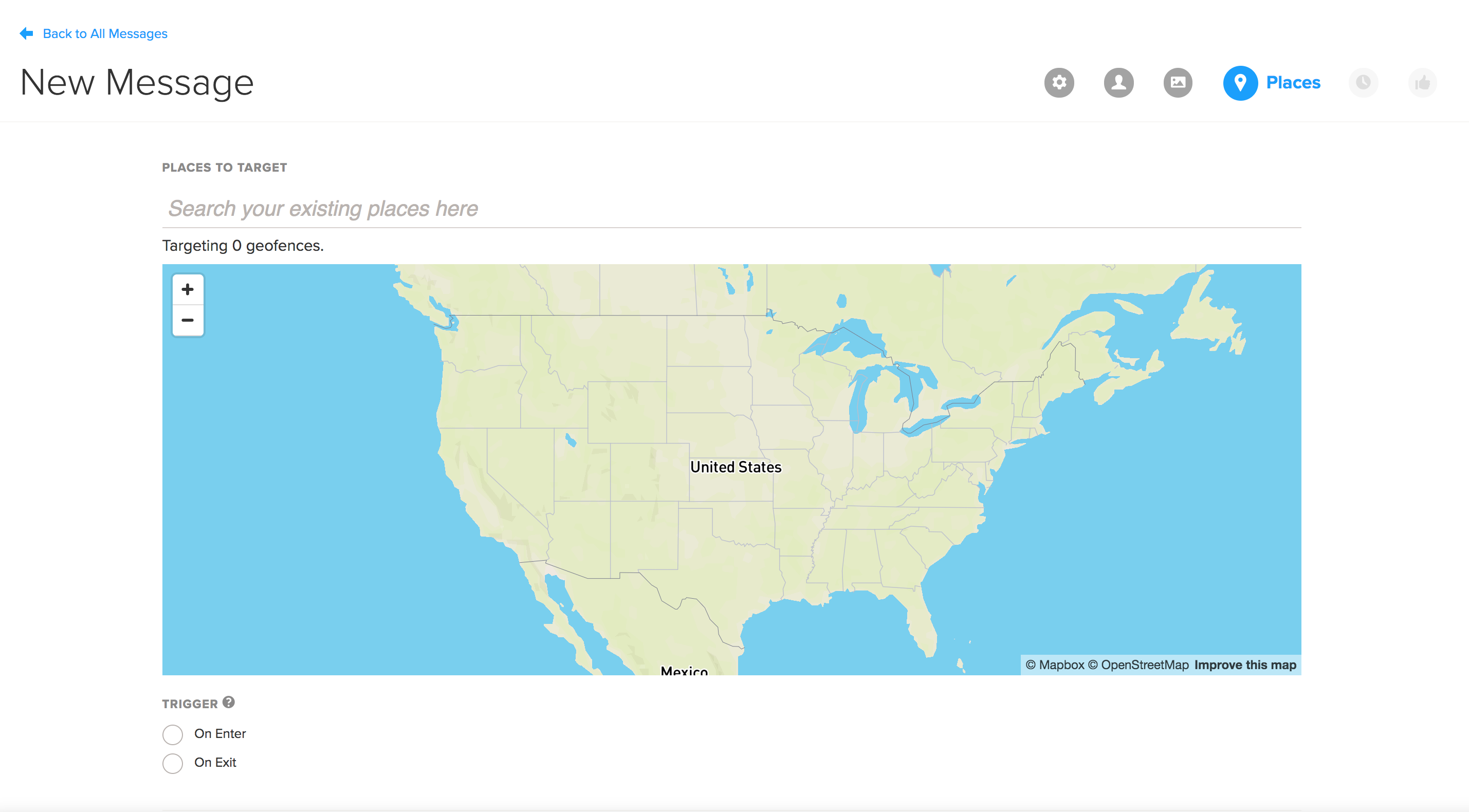Screen dimensions: 1469x812
Task: Open the audience person step icon
Action: [1118, 83]
